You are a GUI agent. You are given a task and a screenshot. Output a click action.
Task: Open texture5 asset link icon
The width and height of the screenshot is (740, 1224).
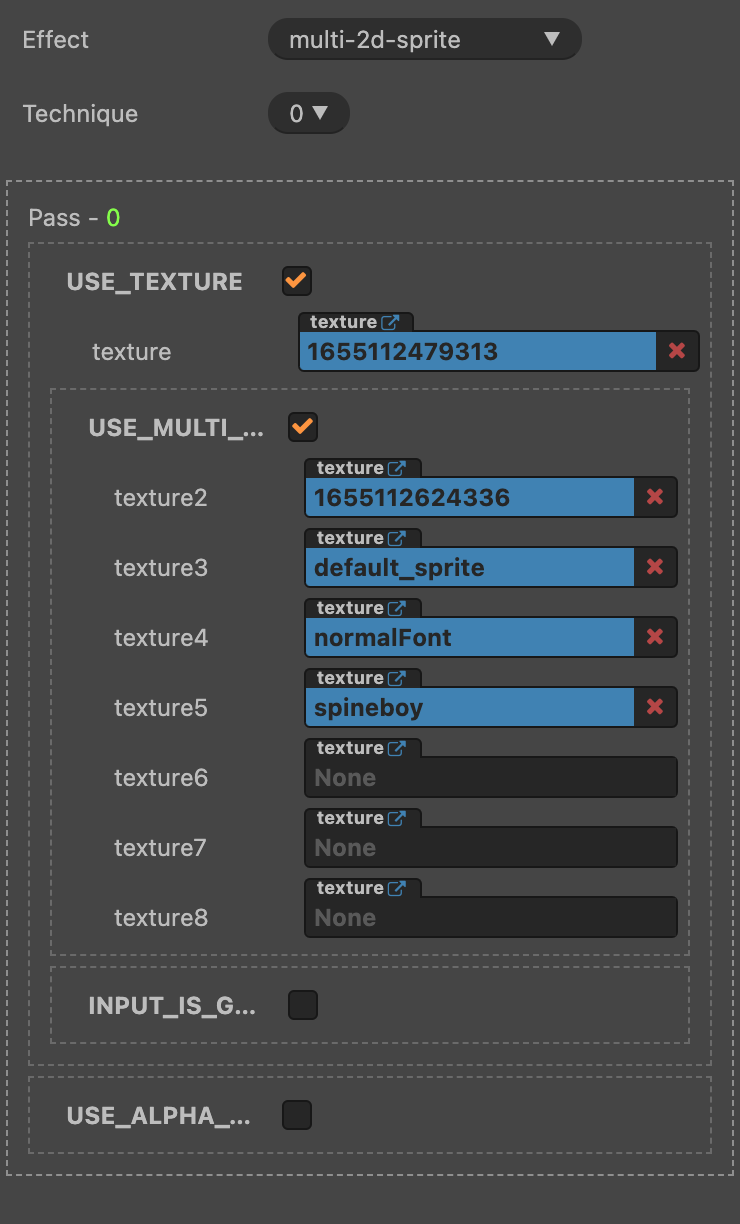click(x=398, y=678)
